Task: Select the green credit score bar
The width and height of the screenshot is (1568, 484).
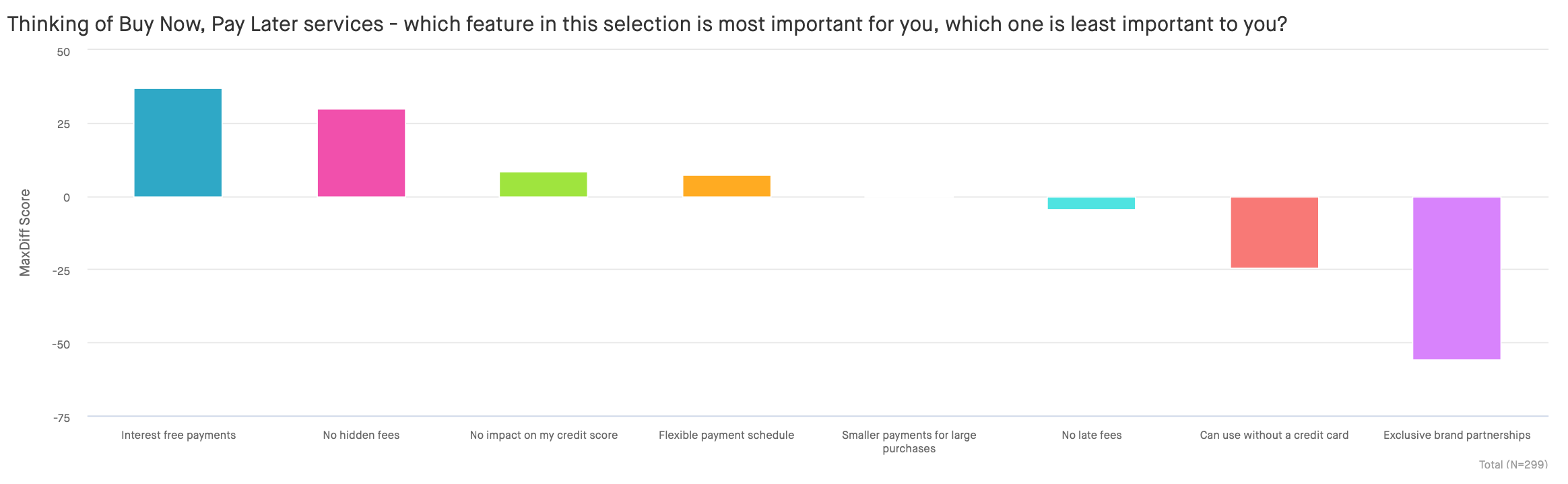Action: point(544,185)
